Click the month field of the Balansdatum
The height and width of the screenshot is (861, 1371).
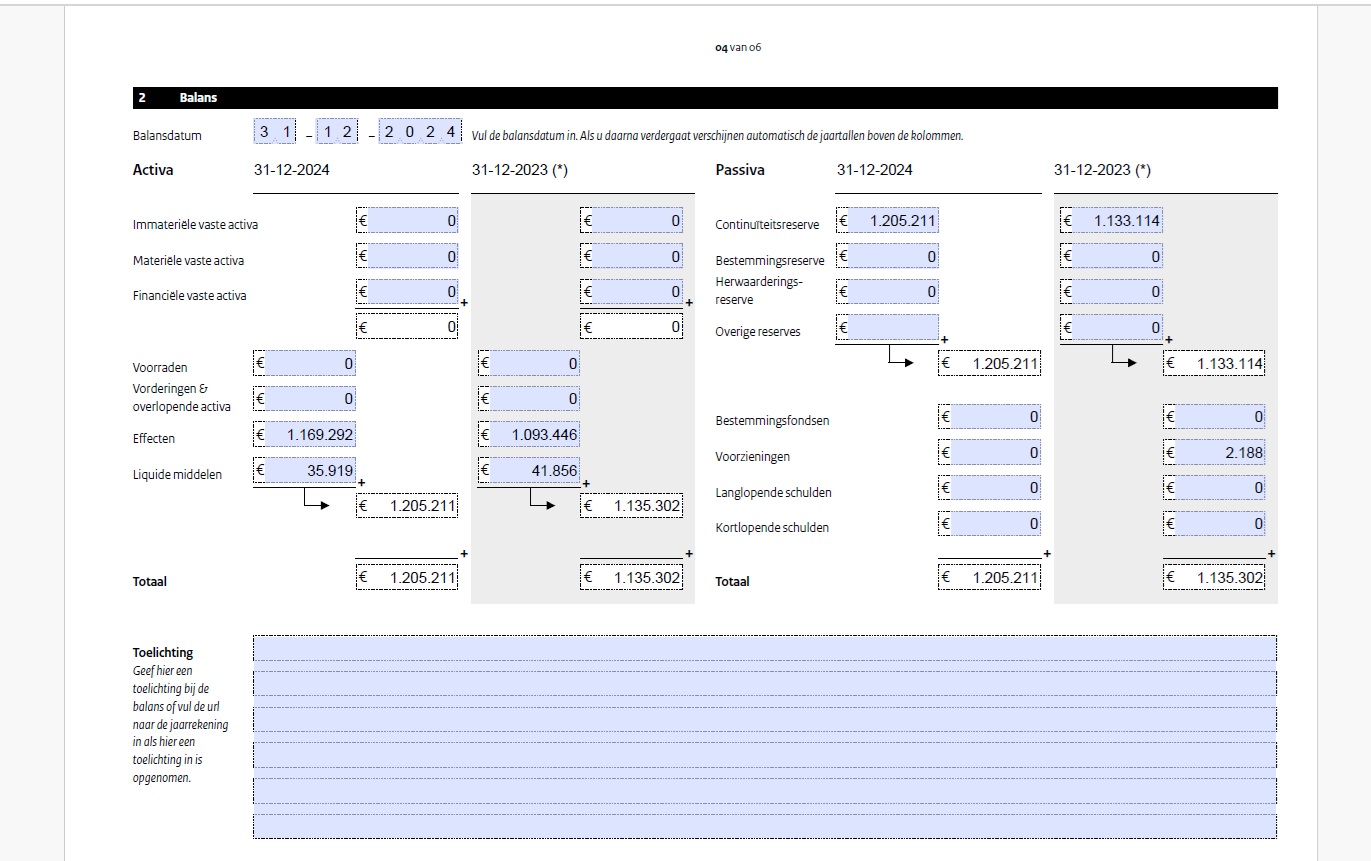click(337, 133)
